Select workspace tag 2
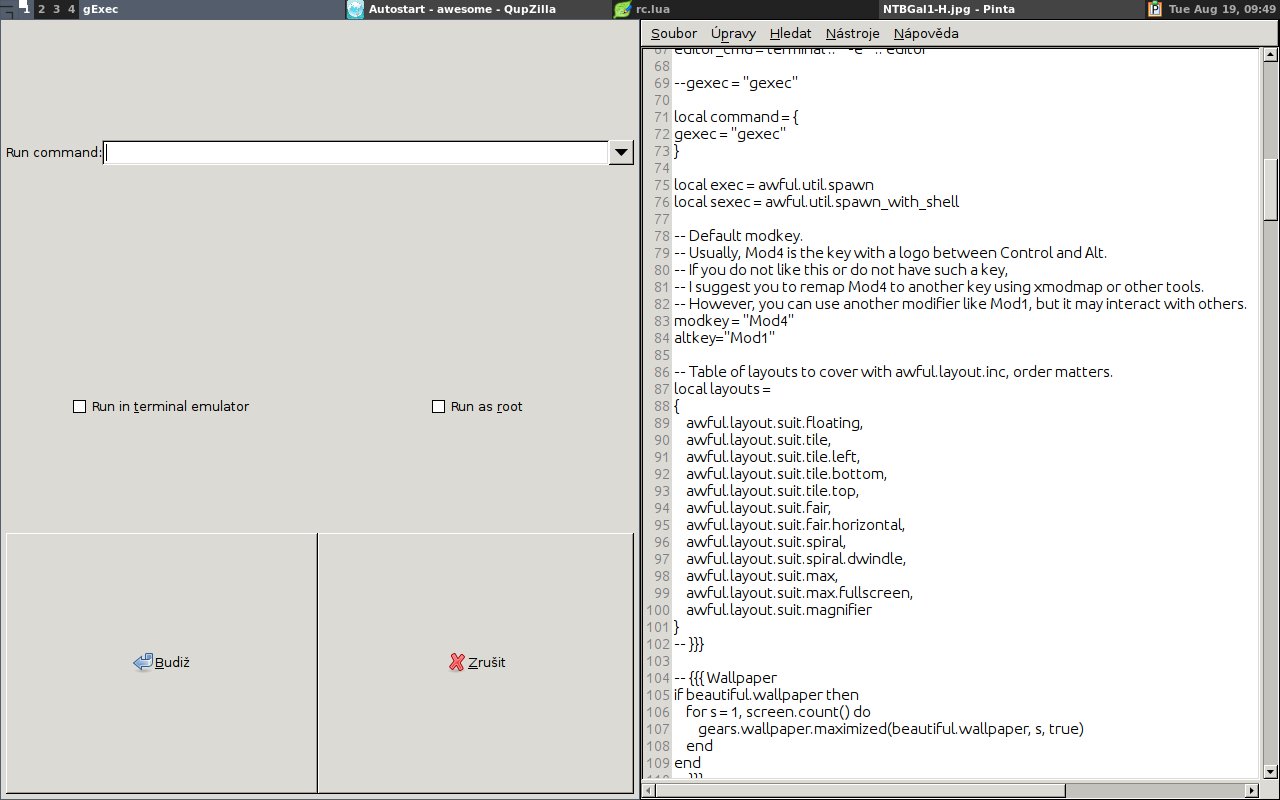 (41, 9)
